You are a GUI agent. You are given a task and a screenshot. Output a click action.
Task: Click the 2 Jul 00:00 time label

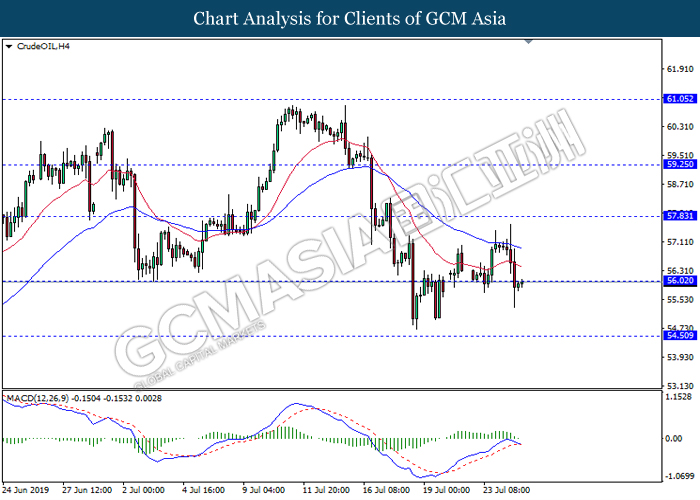(143, 490)
